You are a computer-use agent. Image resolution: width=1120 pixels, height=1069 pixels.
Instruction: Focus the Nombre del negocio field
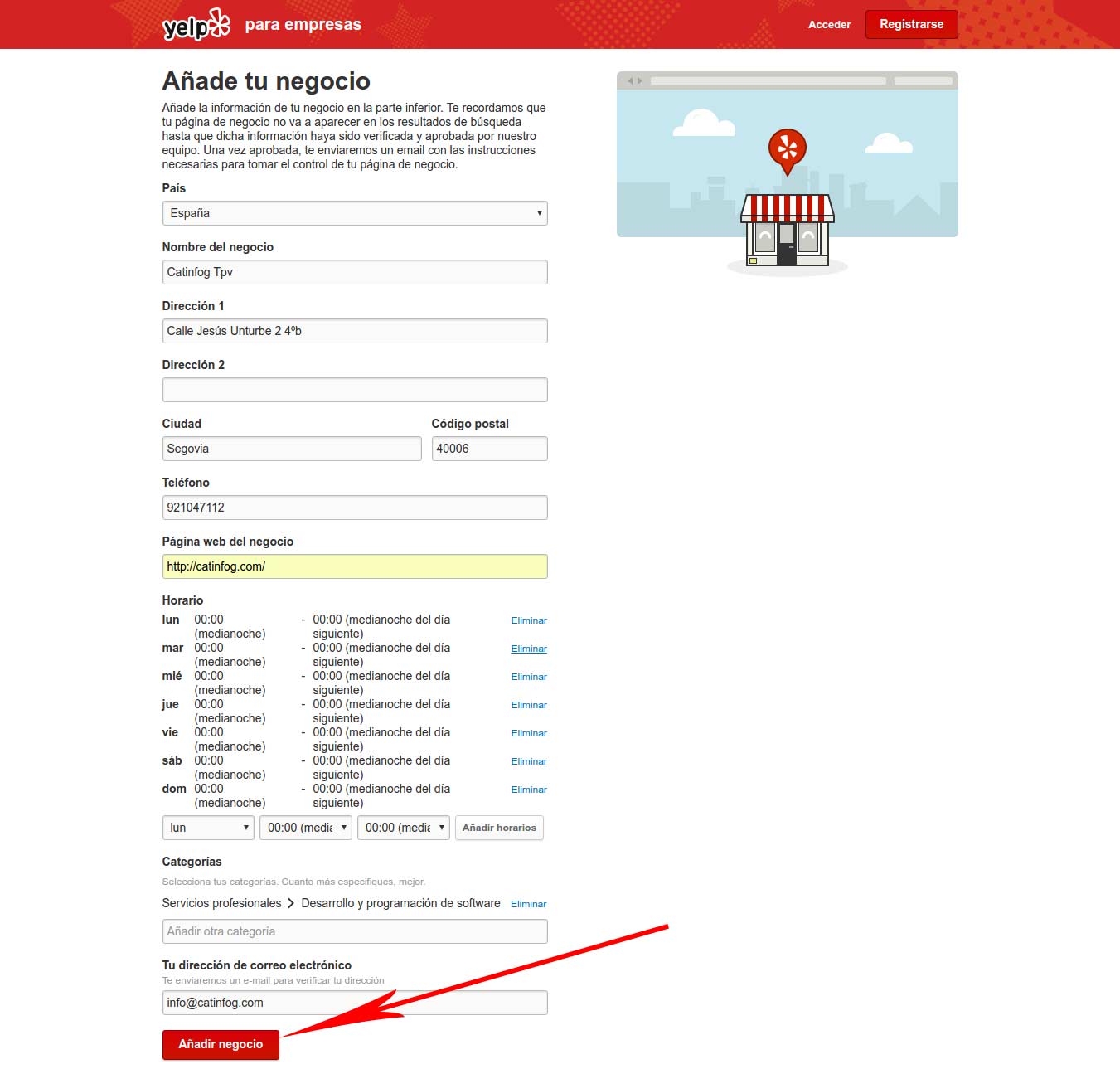point(355,272)
